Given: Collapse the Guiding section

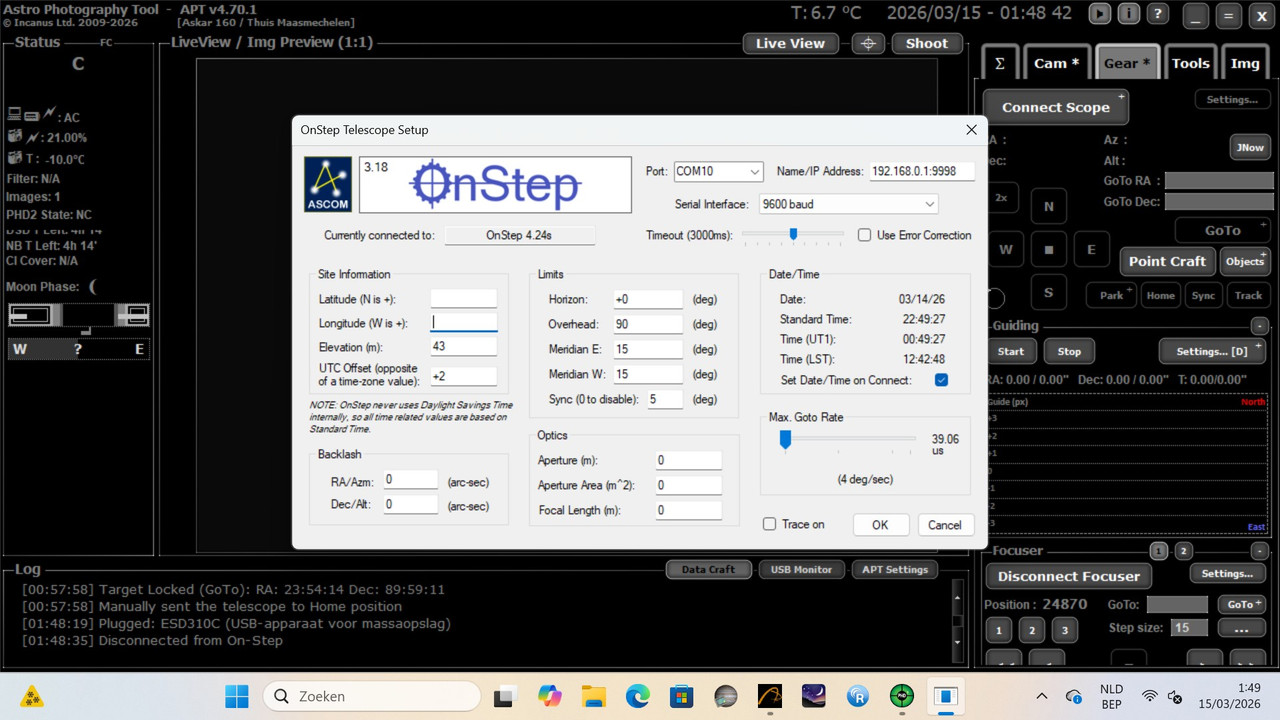Looking at the screenshot, I should coord(1260,326).
